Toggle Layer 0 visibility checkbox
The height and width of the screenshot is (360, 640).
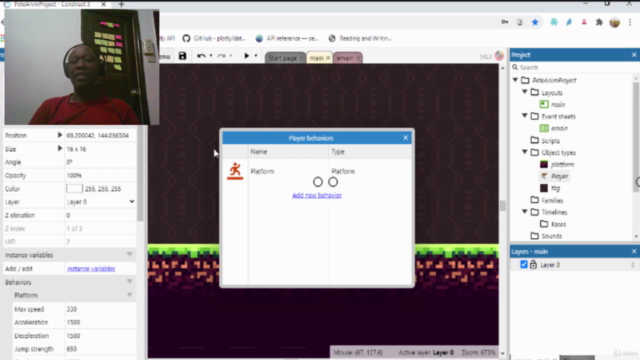click(524, 265)
